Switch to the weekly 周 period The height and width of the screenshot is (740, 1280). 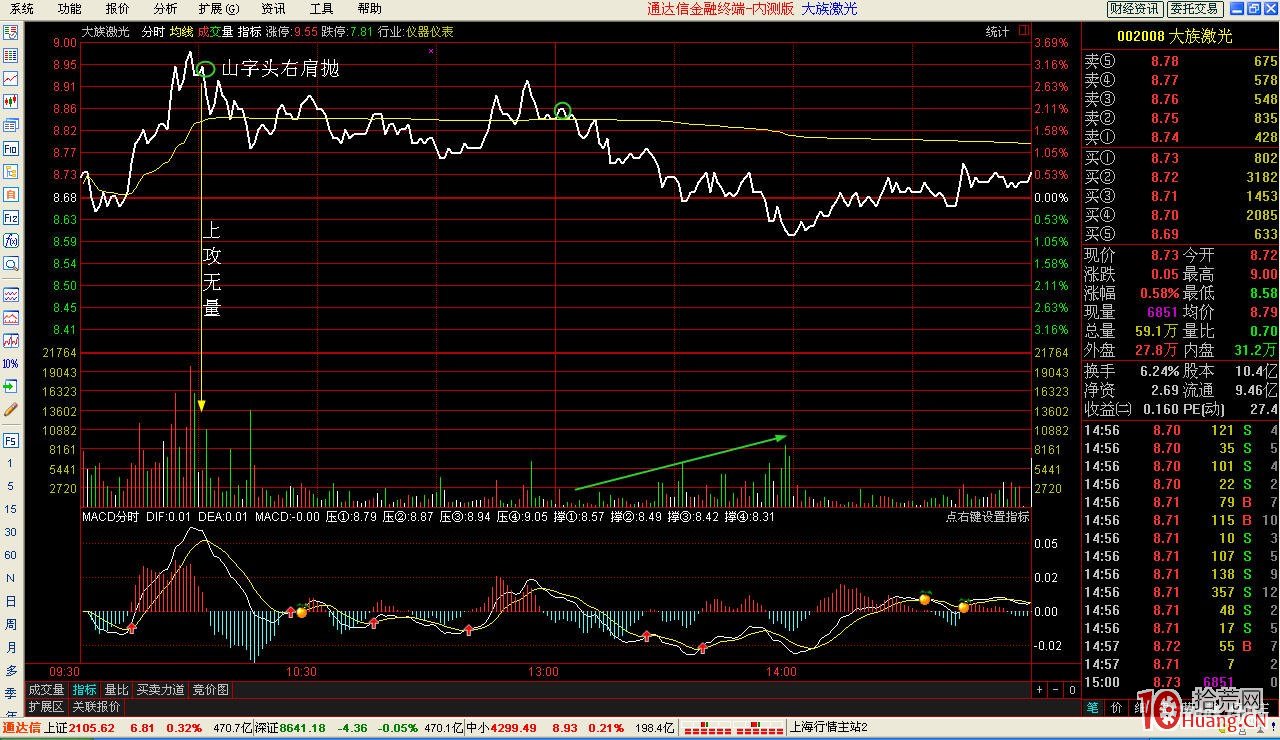(x=11, y=625)
